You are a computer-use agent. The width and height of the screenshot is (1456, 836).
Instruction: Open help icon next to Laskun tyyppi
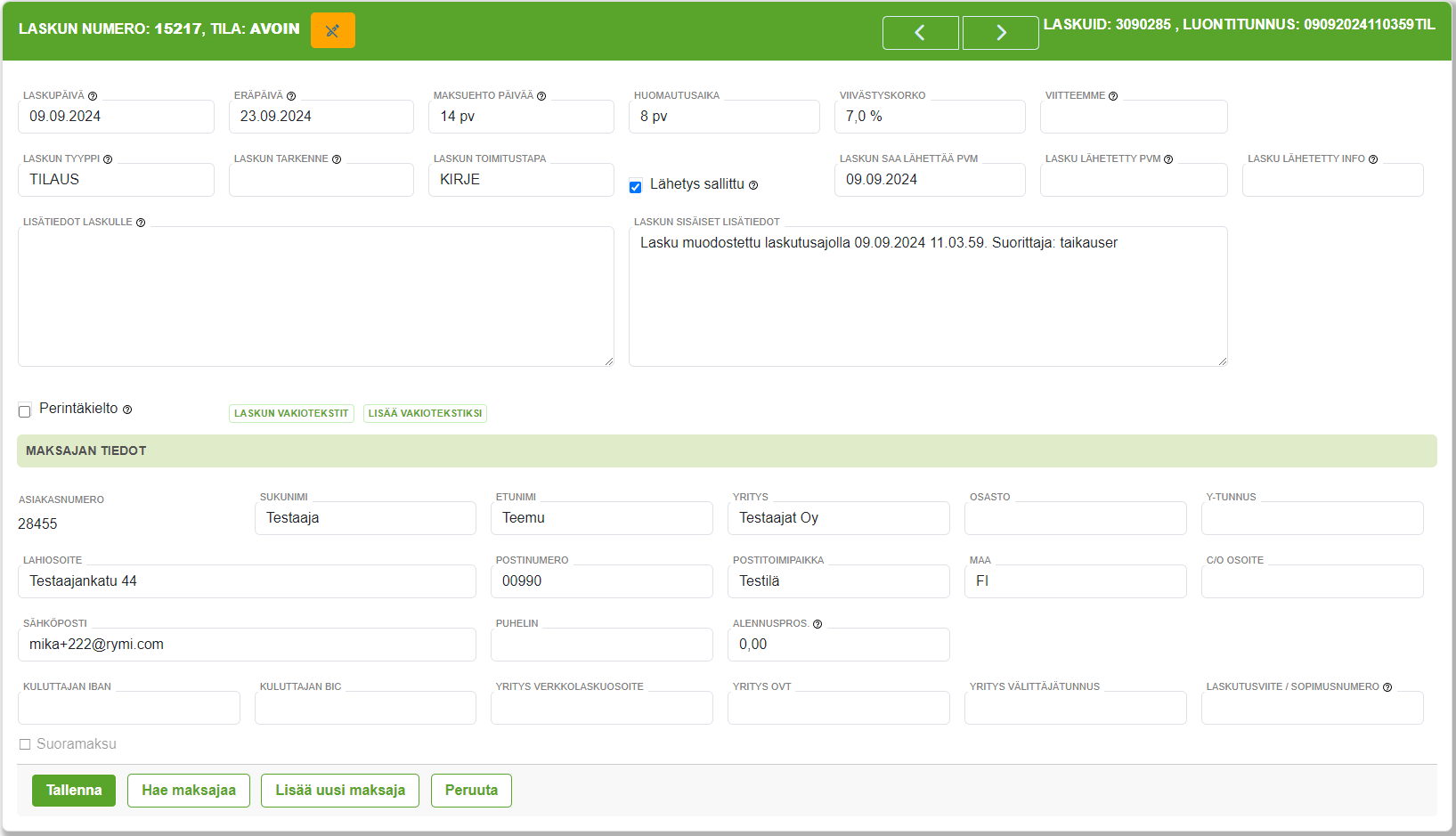click(x=108, y=159)
